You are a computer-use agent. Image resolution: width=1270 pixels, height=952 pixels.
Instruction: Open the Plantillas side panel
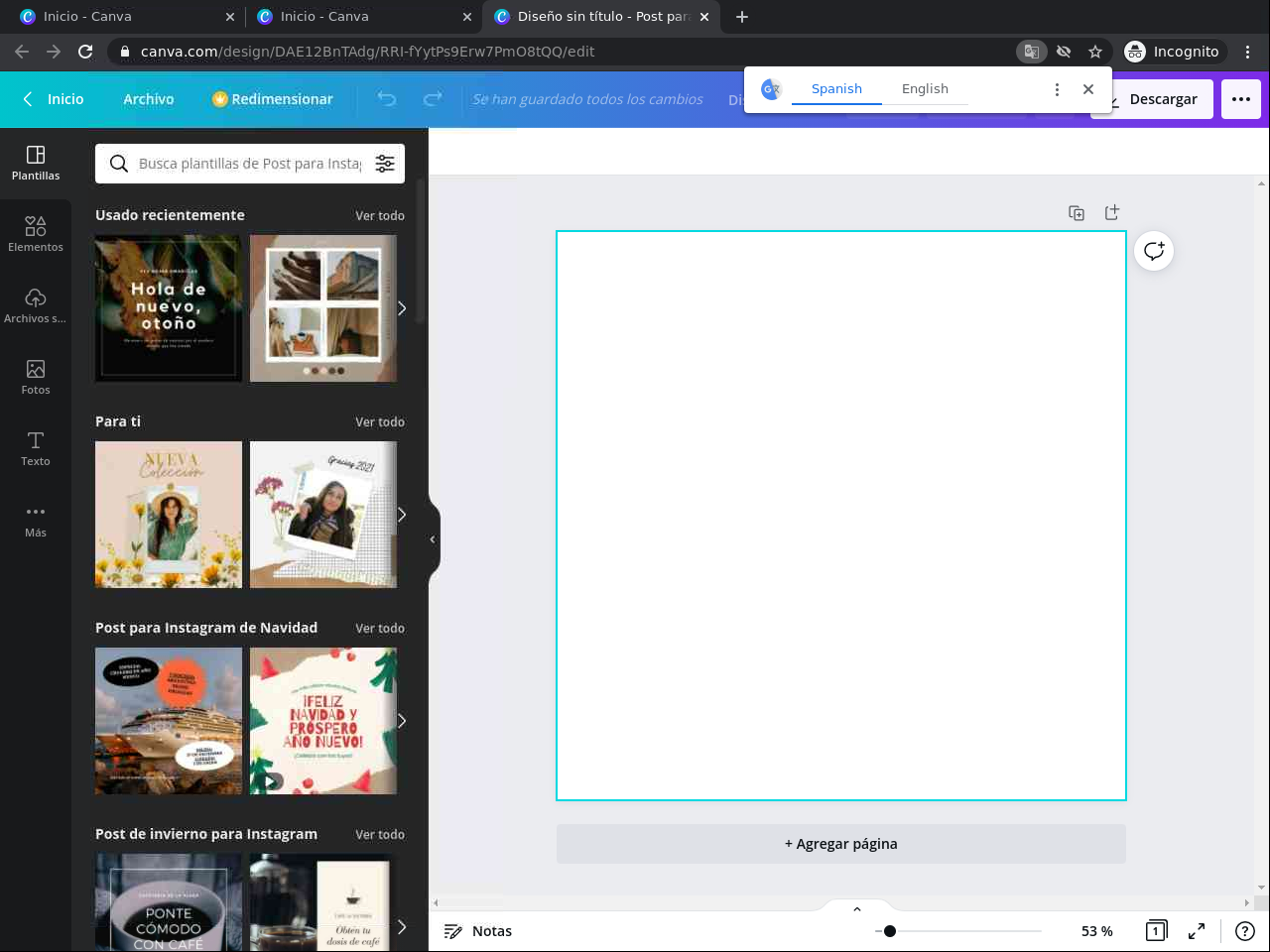[x=36, y=163]
